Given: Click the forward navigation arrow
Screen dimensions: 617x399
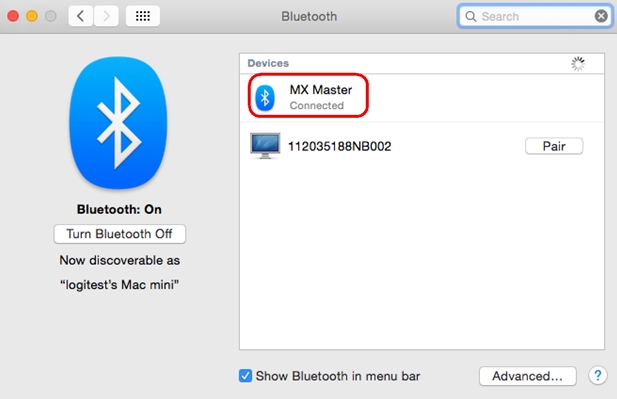Looking at the screenshot, I should point(106,16).
